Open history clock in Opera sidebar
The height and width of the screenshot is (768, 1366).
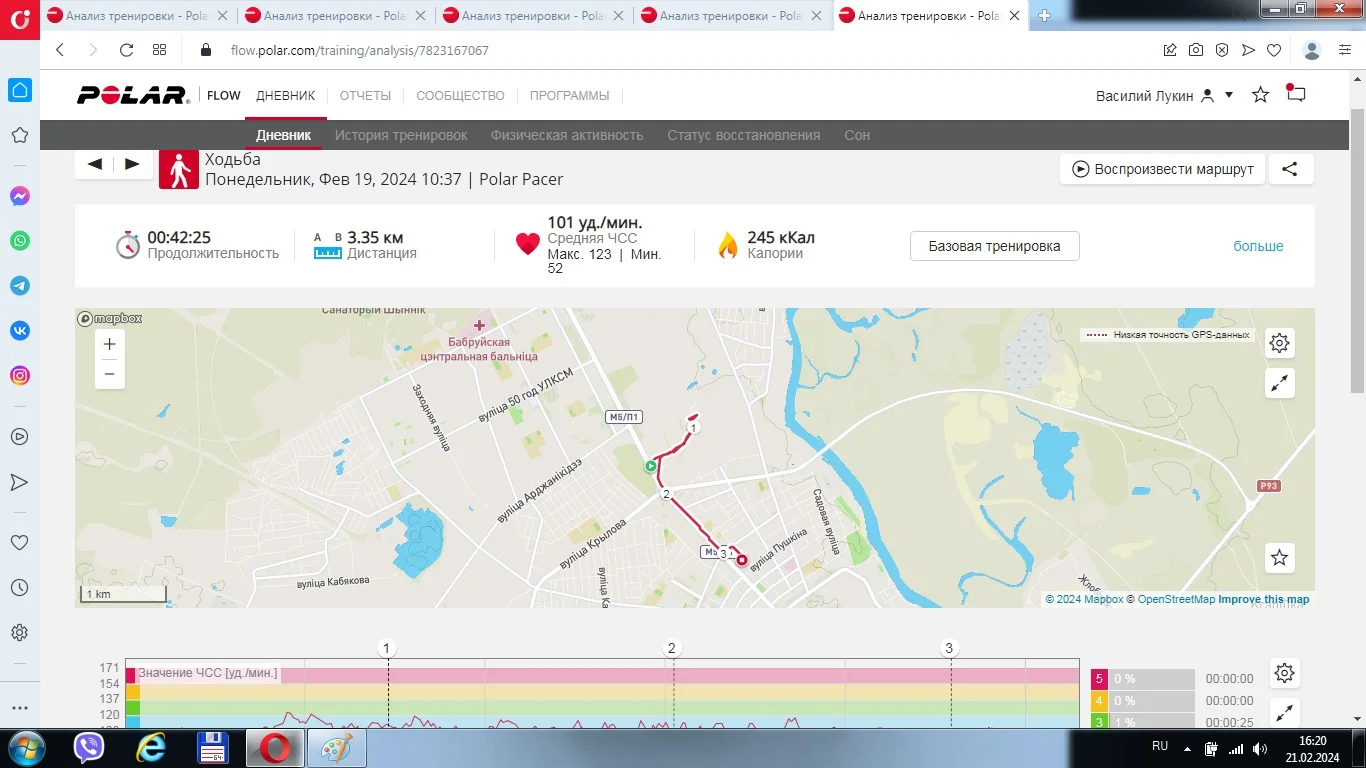[19, 588]
